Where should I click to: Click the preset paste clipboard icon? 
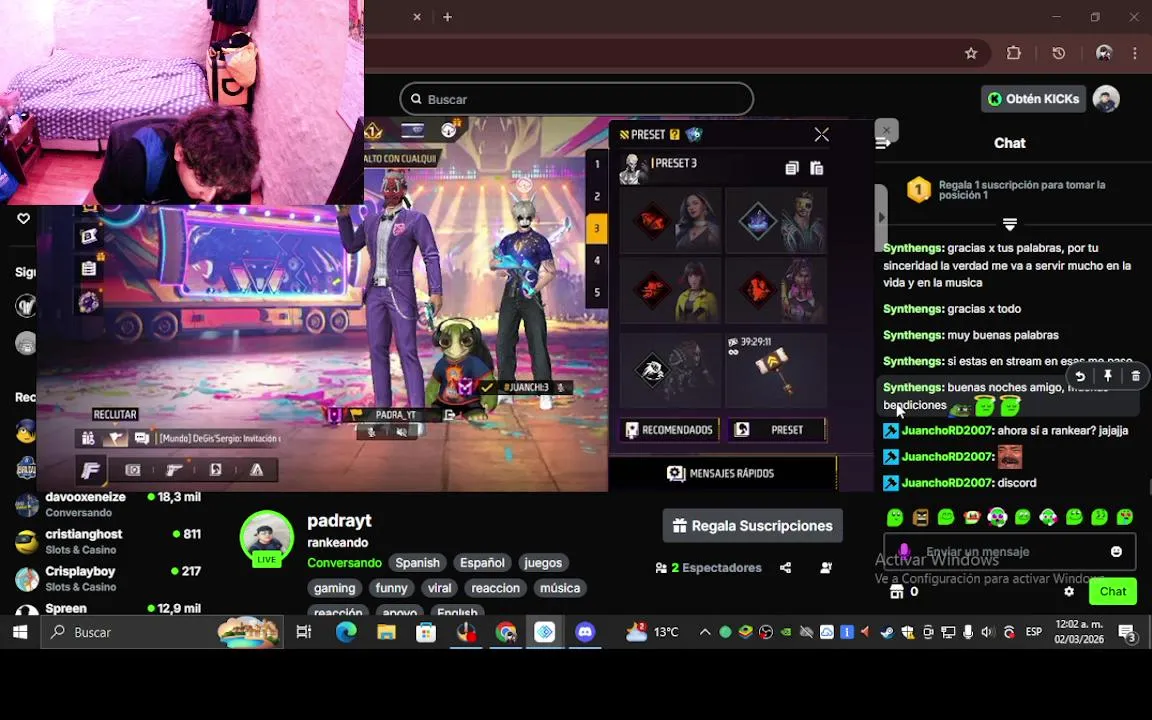click(x=816, y=168)
